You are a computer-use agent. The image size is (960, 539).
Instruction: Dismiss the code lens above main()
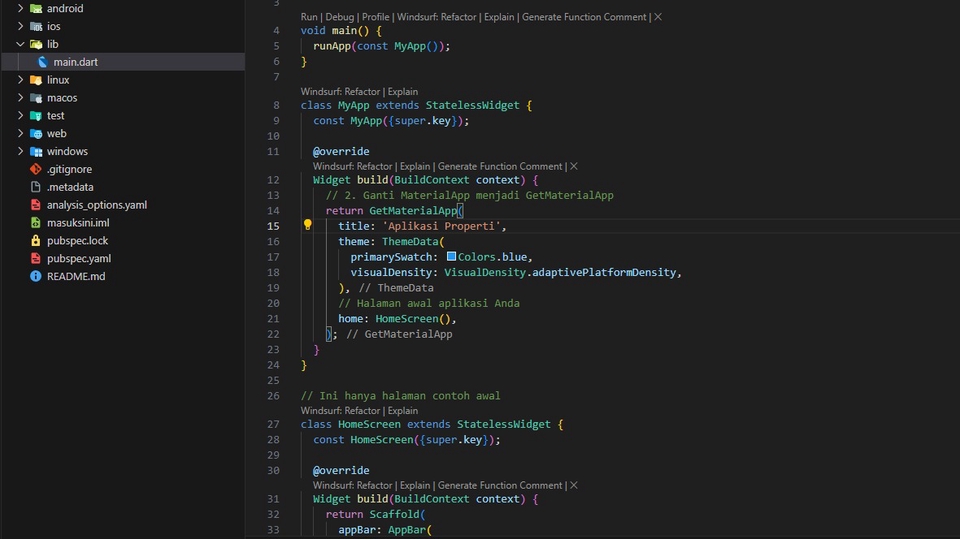[x=658, y=17]
